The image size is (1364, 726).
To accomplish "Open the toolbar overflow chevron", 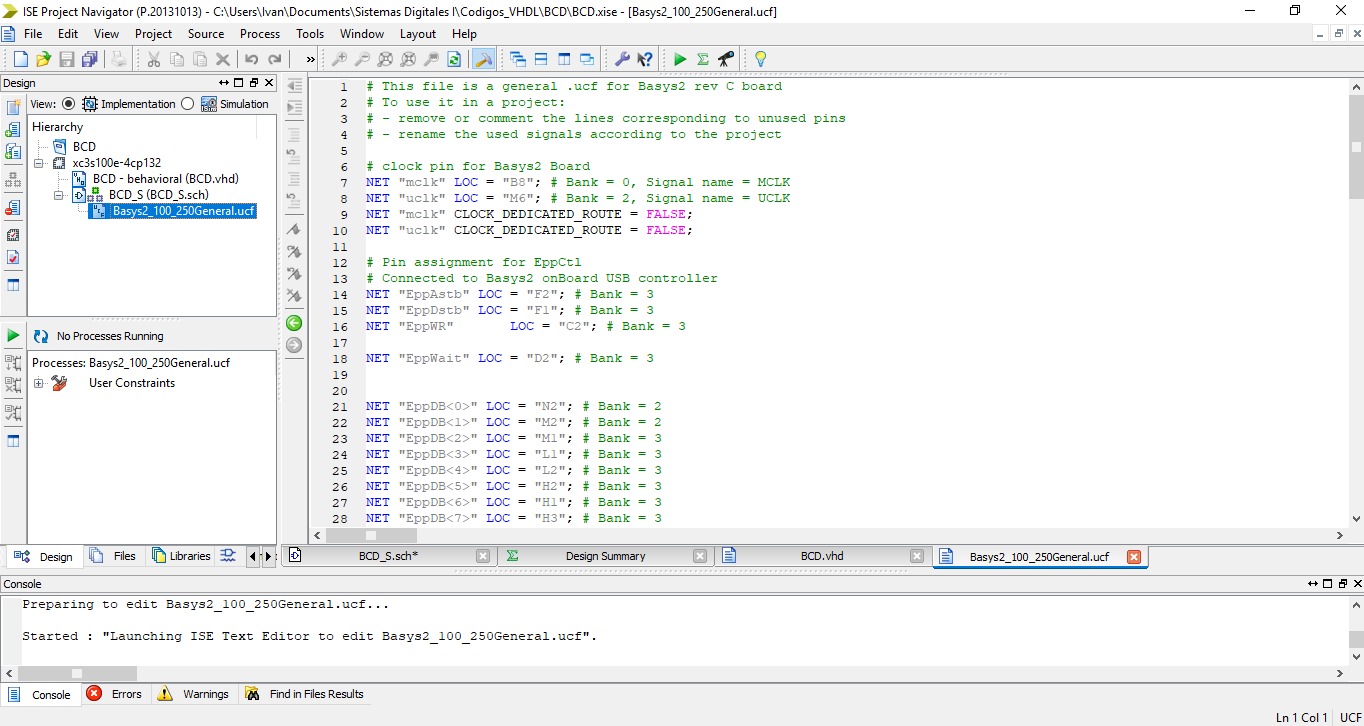I will click(310, 58).
